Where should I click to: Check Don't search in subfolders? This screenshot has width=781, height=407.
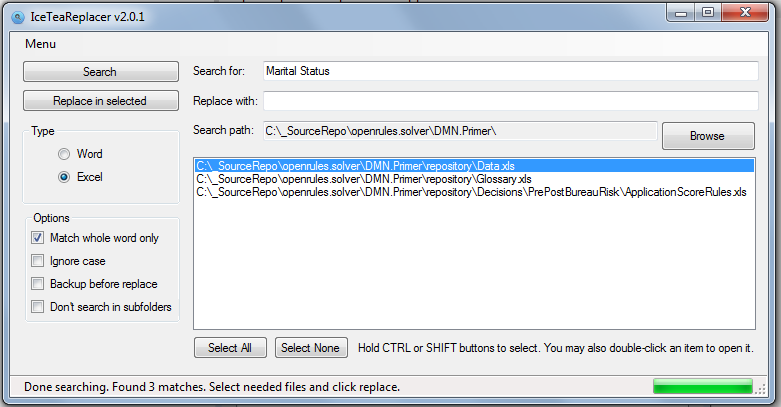[38, 307]
